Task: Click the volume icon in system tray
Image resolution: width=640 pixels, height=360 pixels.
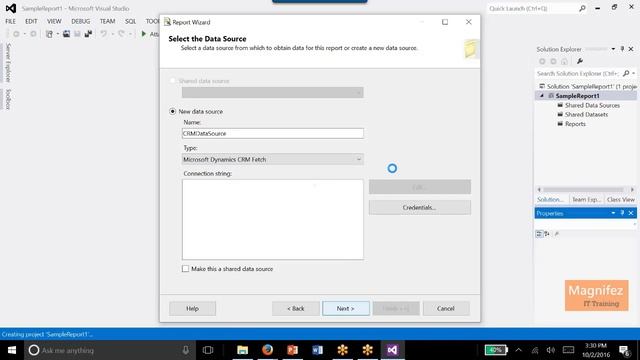Action: [x=551, y=350]
